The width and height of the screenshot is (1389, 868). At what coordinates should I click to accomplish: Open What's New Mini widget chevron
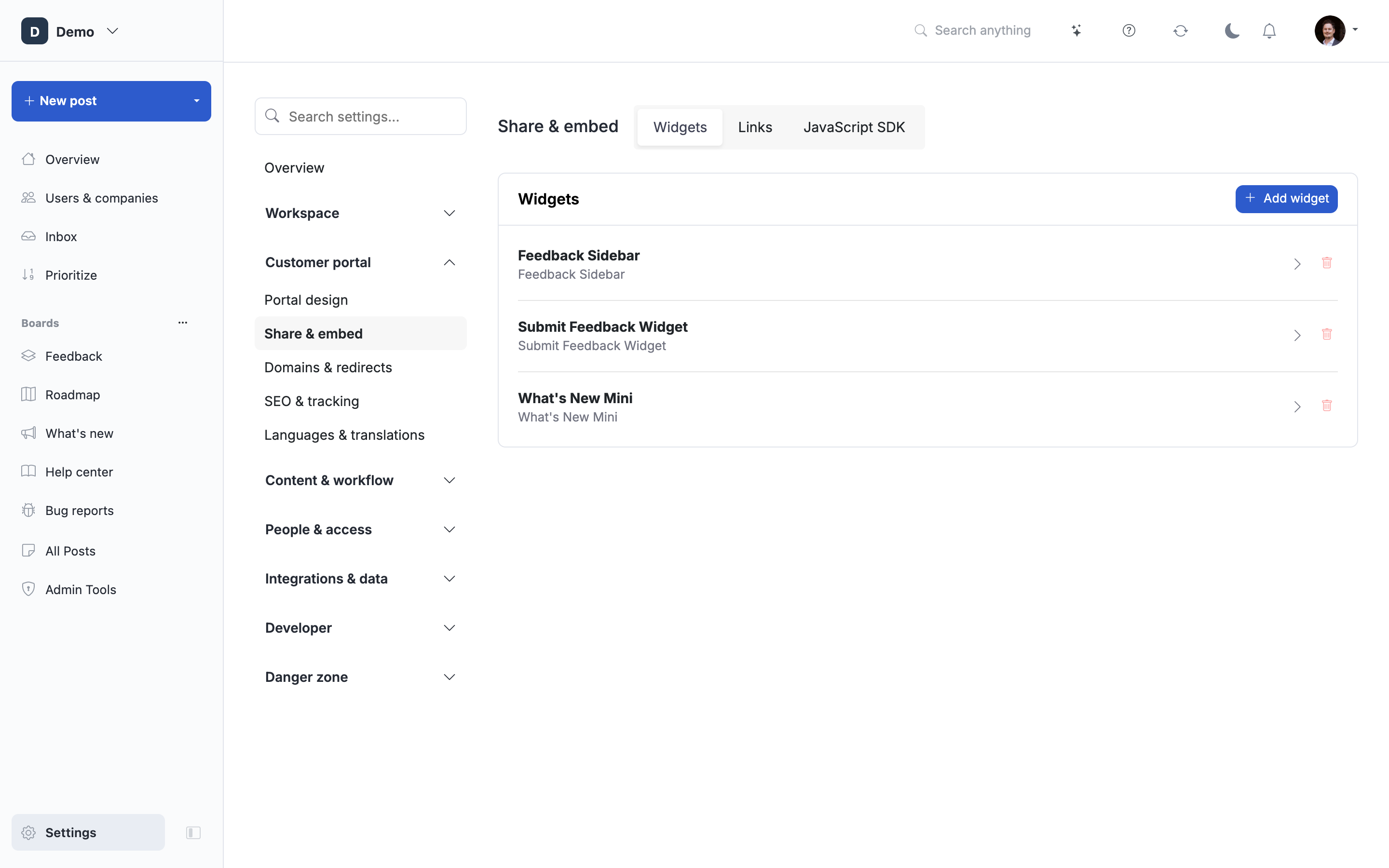[x=1297, y=407]
